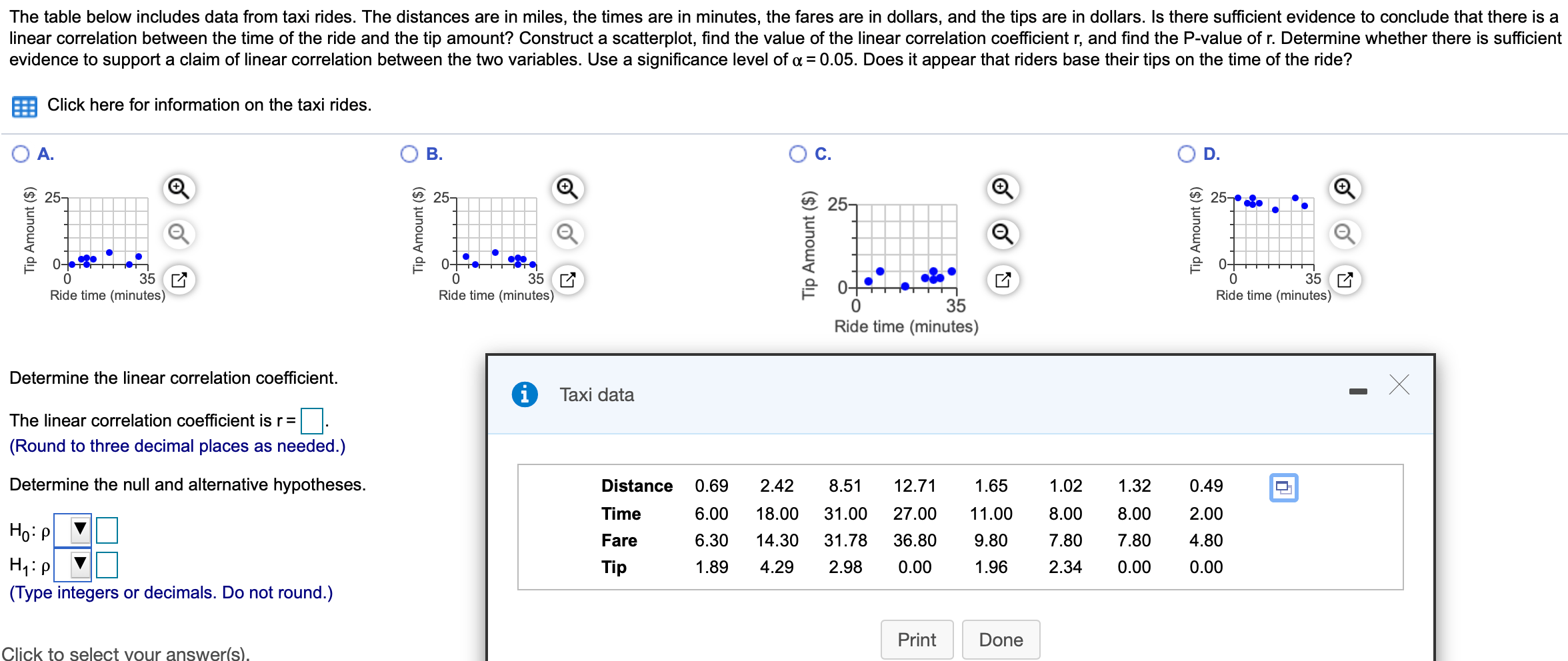Image resolution: width=1568 pixels, height=661 pixels.
Task: Open the H1 comparison dropdown
Action: click(78, 564)
